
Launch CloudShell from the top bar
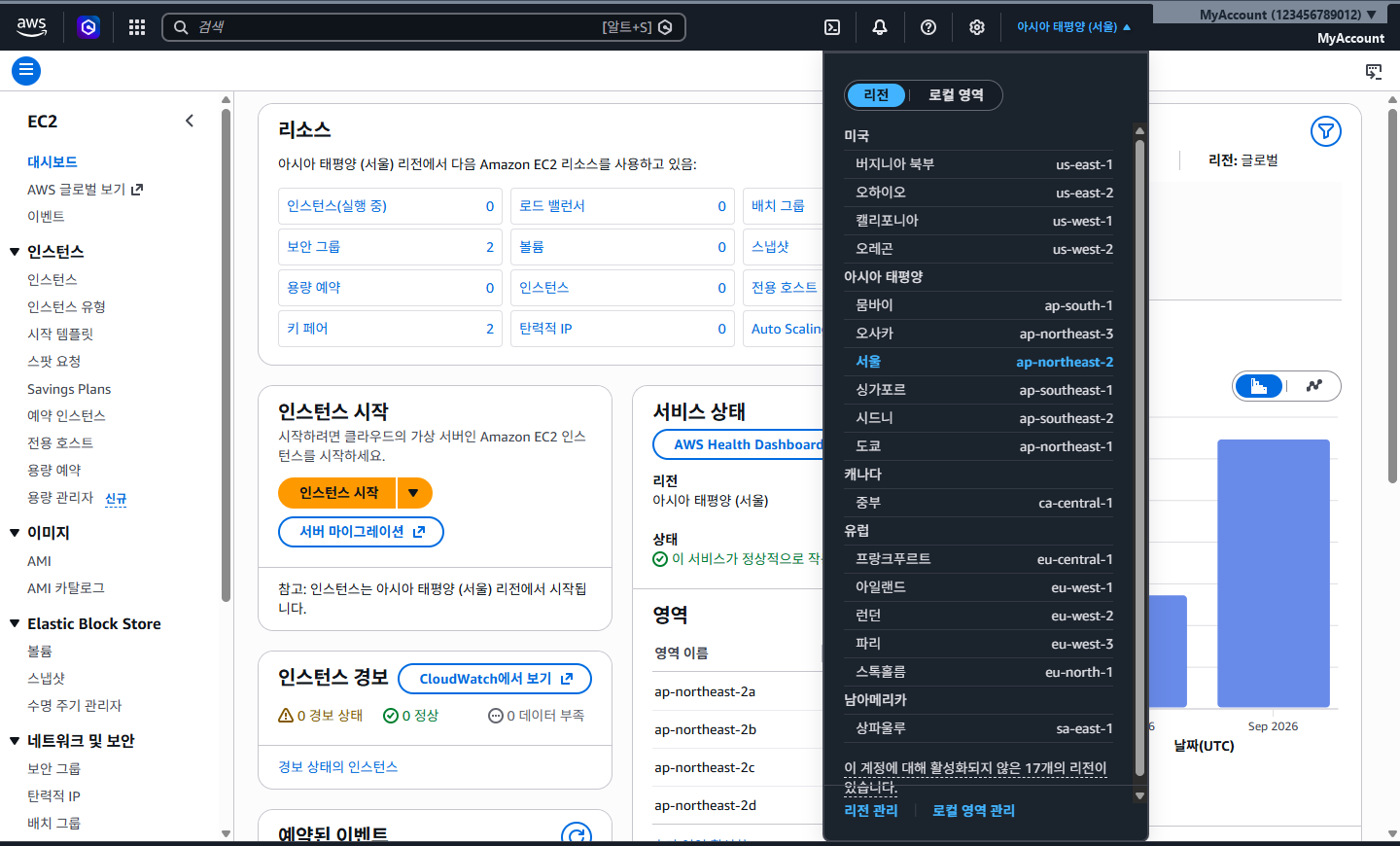tap(832, 27)
